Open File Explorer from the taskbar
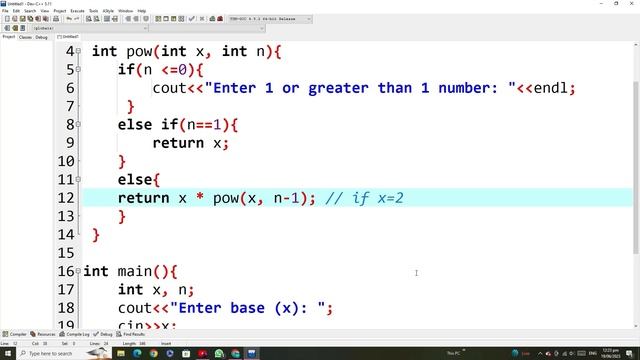The width and height of the screenshot is (640, 360). [x=121, y=353]
